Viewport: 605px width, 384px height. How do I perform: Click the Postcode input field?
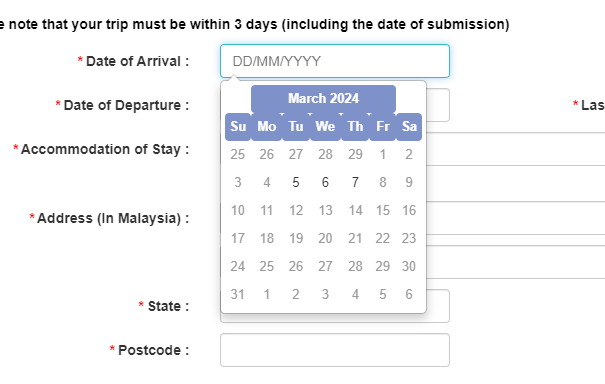(x=335, y=350)
